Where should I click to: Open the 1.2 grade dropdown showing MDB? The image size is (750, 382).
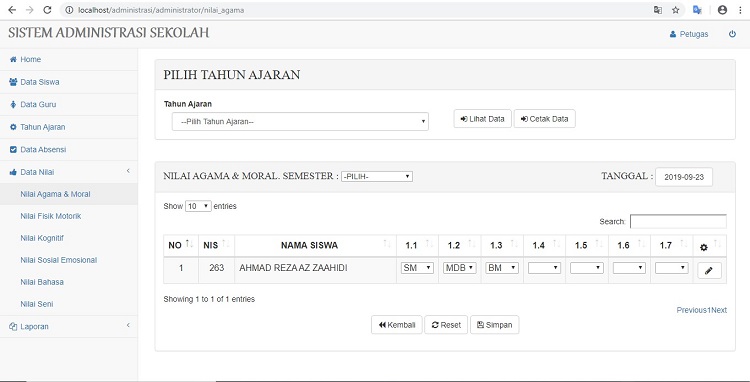point(460,268)
